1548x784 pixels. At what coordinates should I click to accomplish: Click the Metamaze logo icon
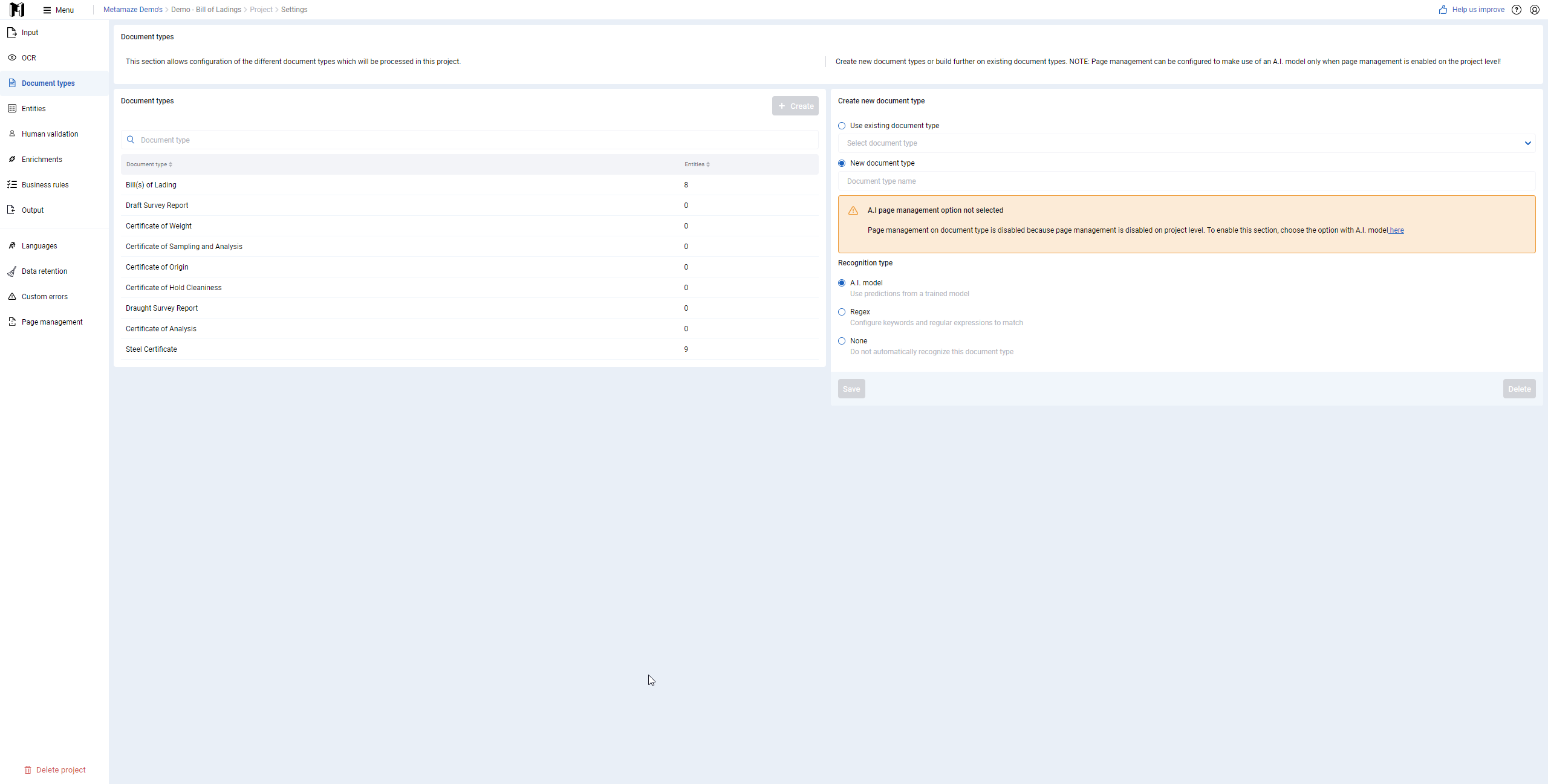(17, 10)
